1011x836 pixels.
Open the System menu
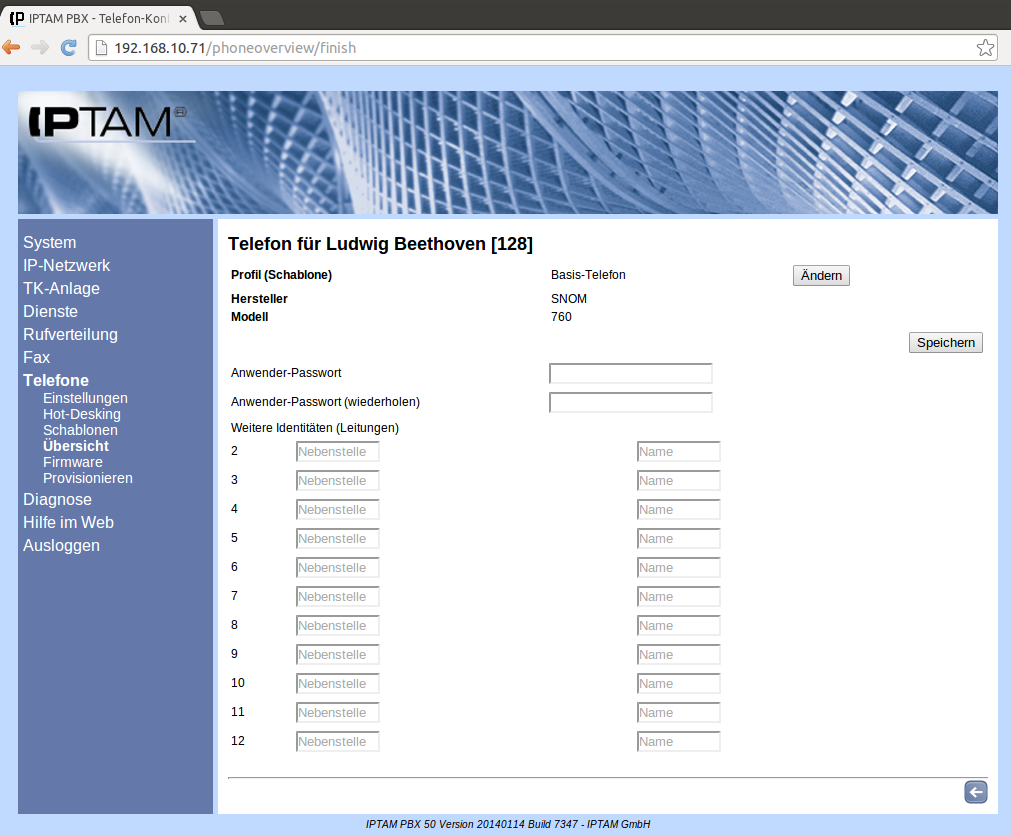[50, 242]
